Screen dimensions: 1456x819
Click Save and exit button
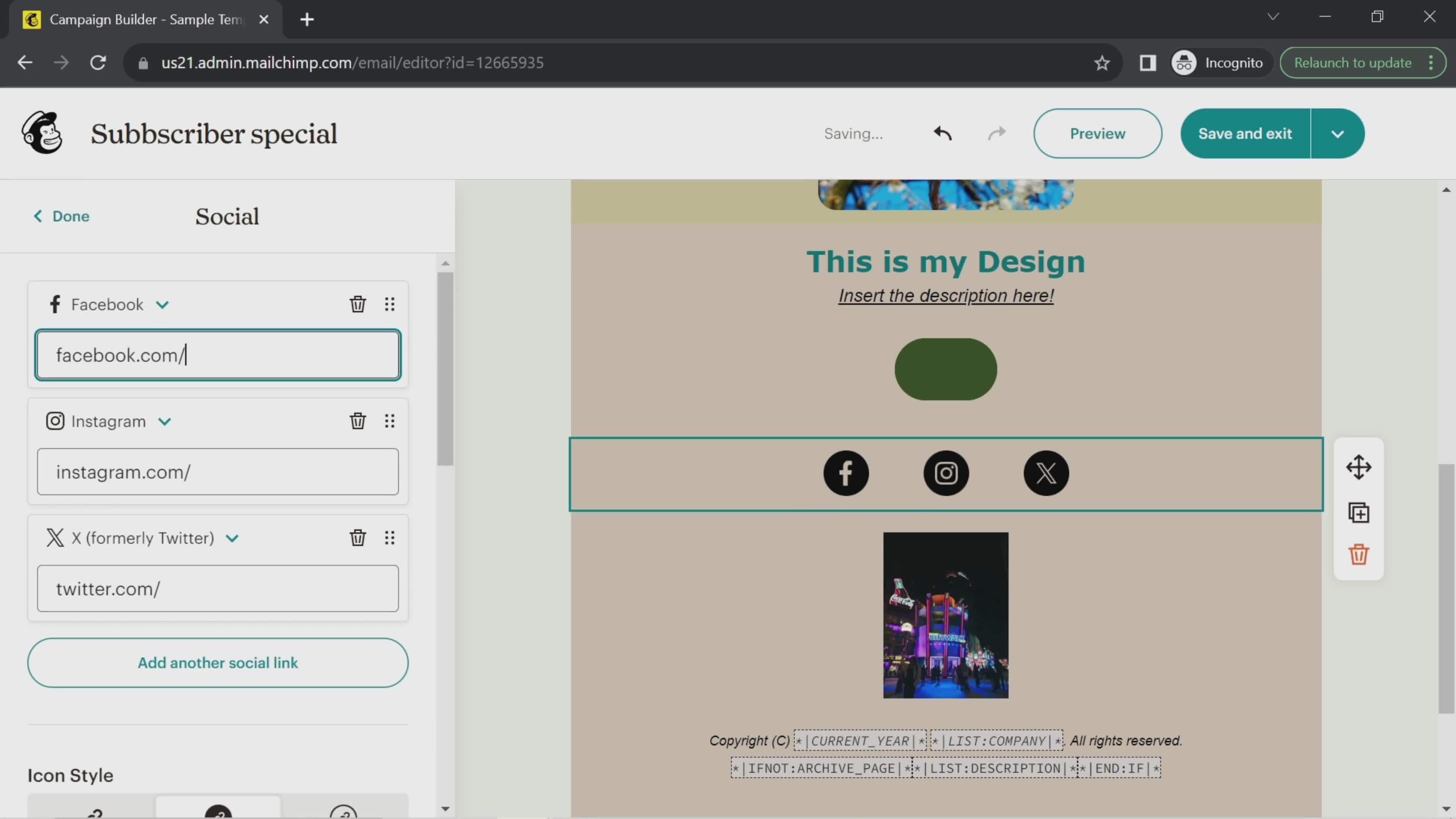(1245, 133)
